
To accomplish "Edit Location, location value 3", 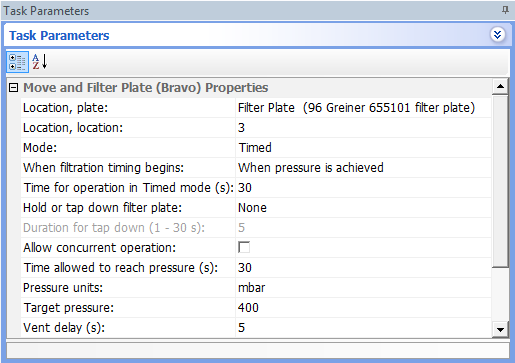I will (363, 128).
